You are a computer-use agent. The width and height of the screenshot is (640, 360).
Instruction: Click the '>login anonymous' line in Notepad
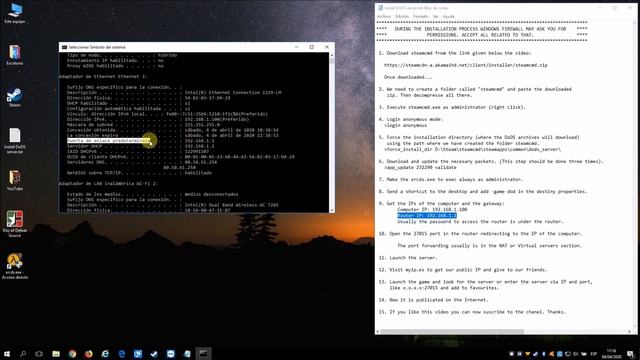405,125
